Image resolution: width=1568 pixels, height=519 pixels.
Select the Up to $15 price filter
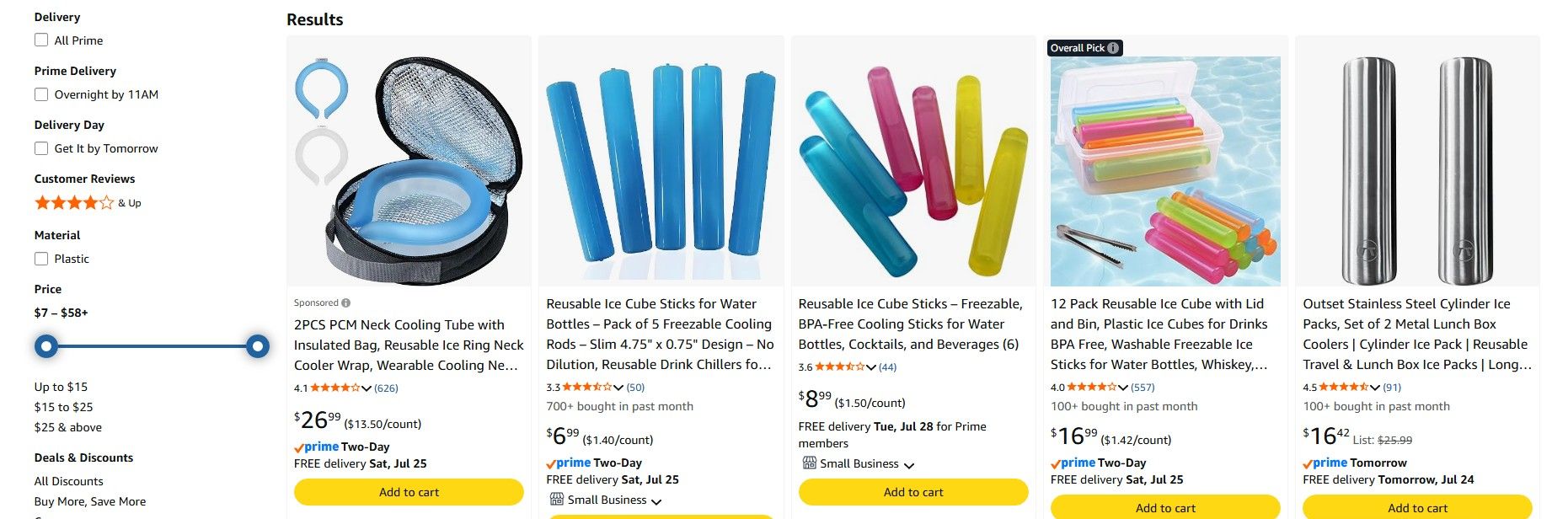tap(61, 387)
